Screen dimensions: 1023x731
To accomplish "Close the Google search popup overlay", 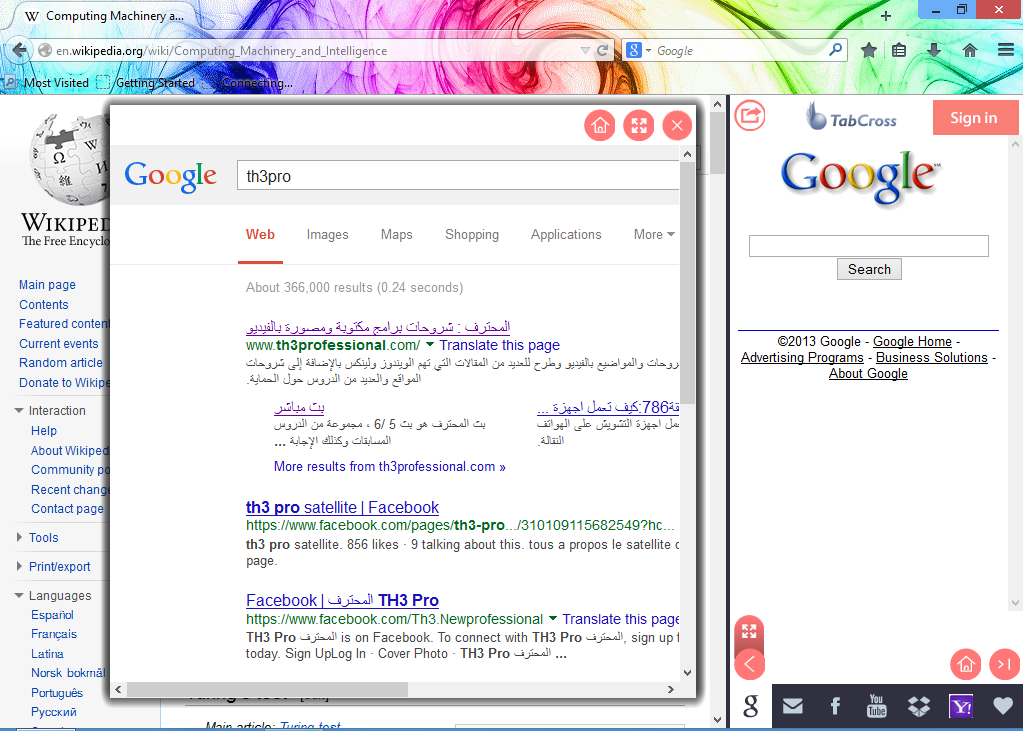I will 677,125.
